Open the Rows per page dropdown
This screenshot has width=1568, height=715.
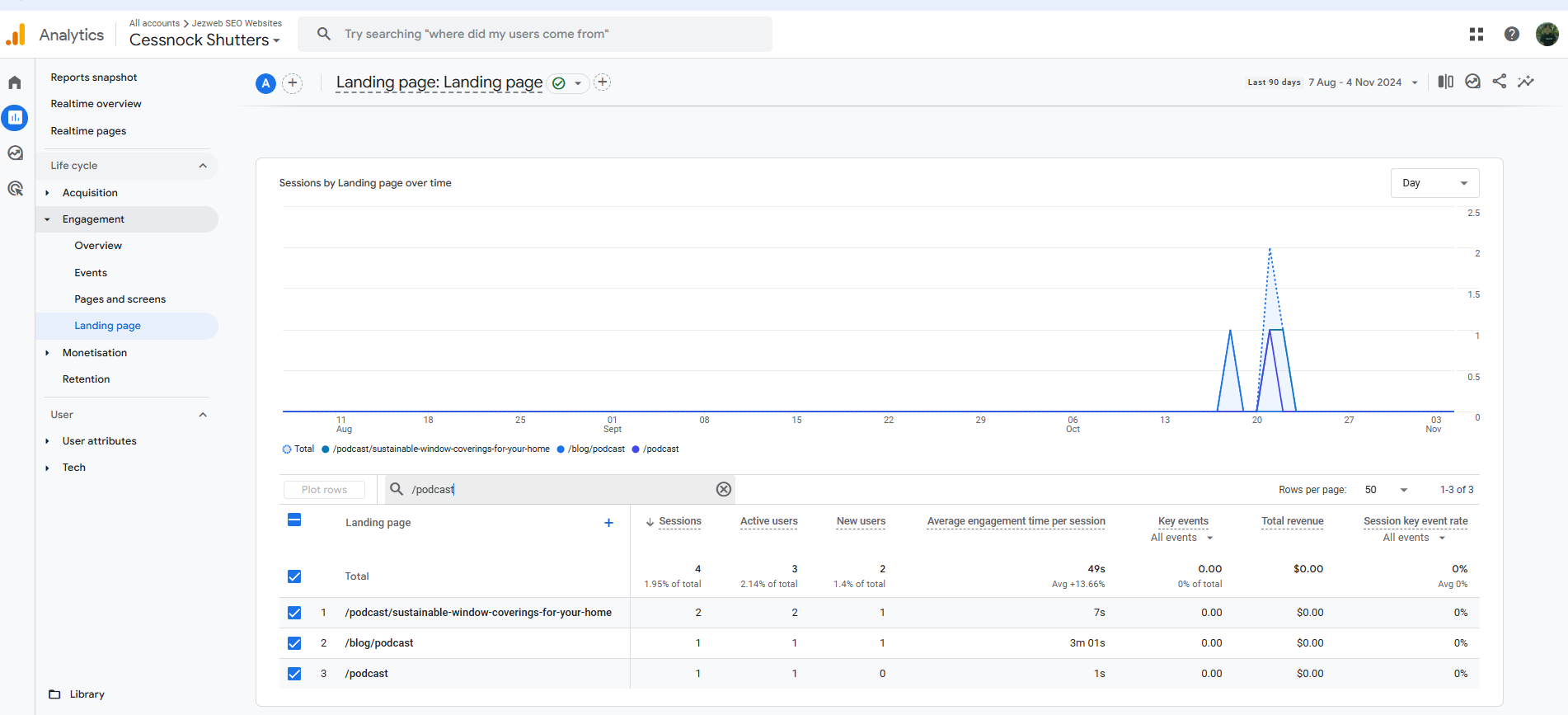[x=1386, y=490]
